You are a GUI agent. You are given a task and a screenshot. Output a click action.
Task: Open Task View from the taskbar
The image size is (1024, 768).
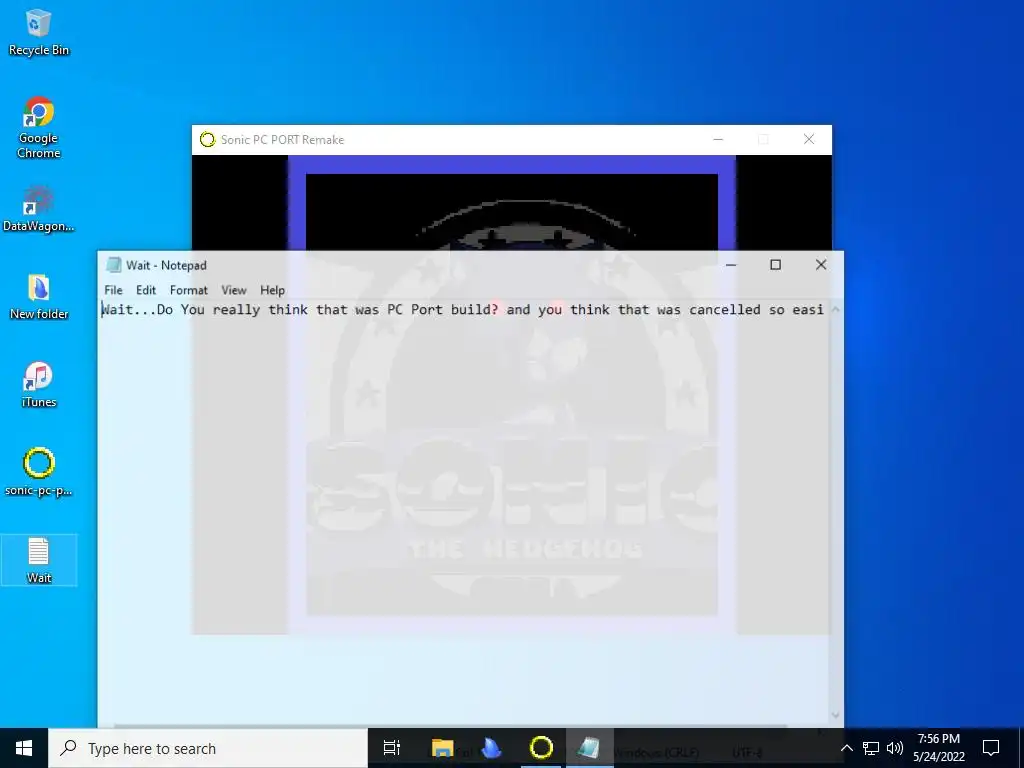pos(391,748)
